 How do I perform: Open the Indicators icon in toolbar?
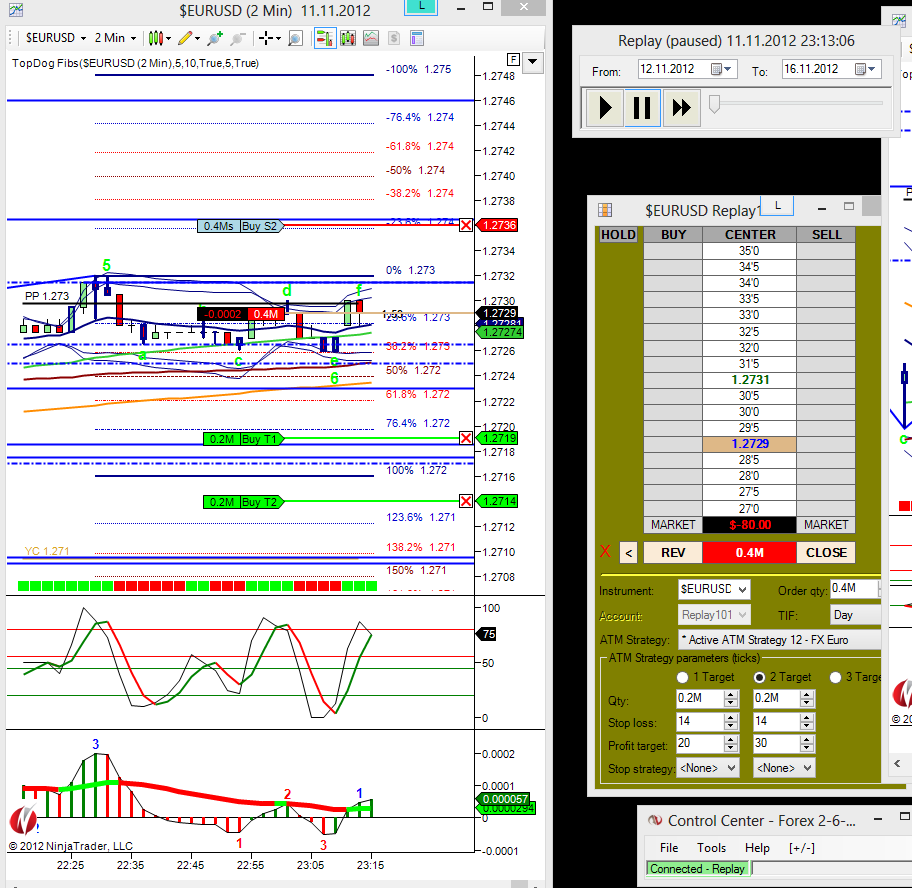pos(370,38)
